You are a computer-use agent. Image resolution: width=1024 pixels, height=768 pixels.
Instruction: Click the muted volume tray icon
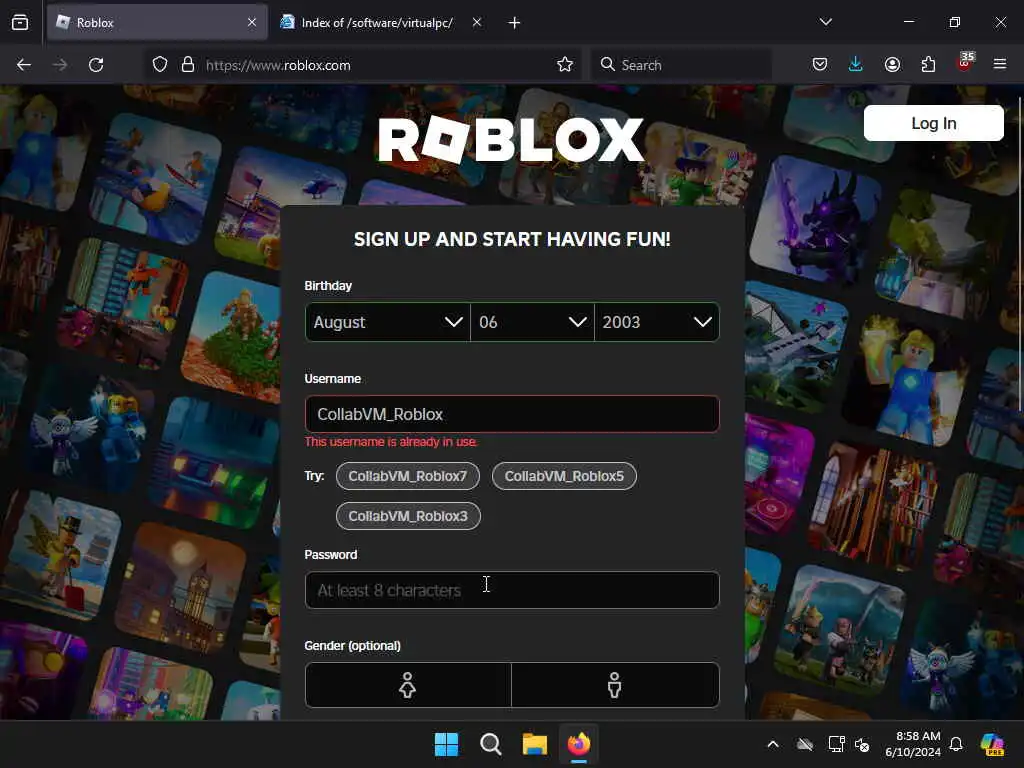coord(862,744)
